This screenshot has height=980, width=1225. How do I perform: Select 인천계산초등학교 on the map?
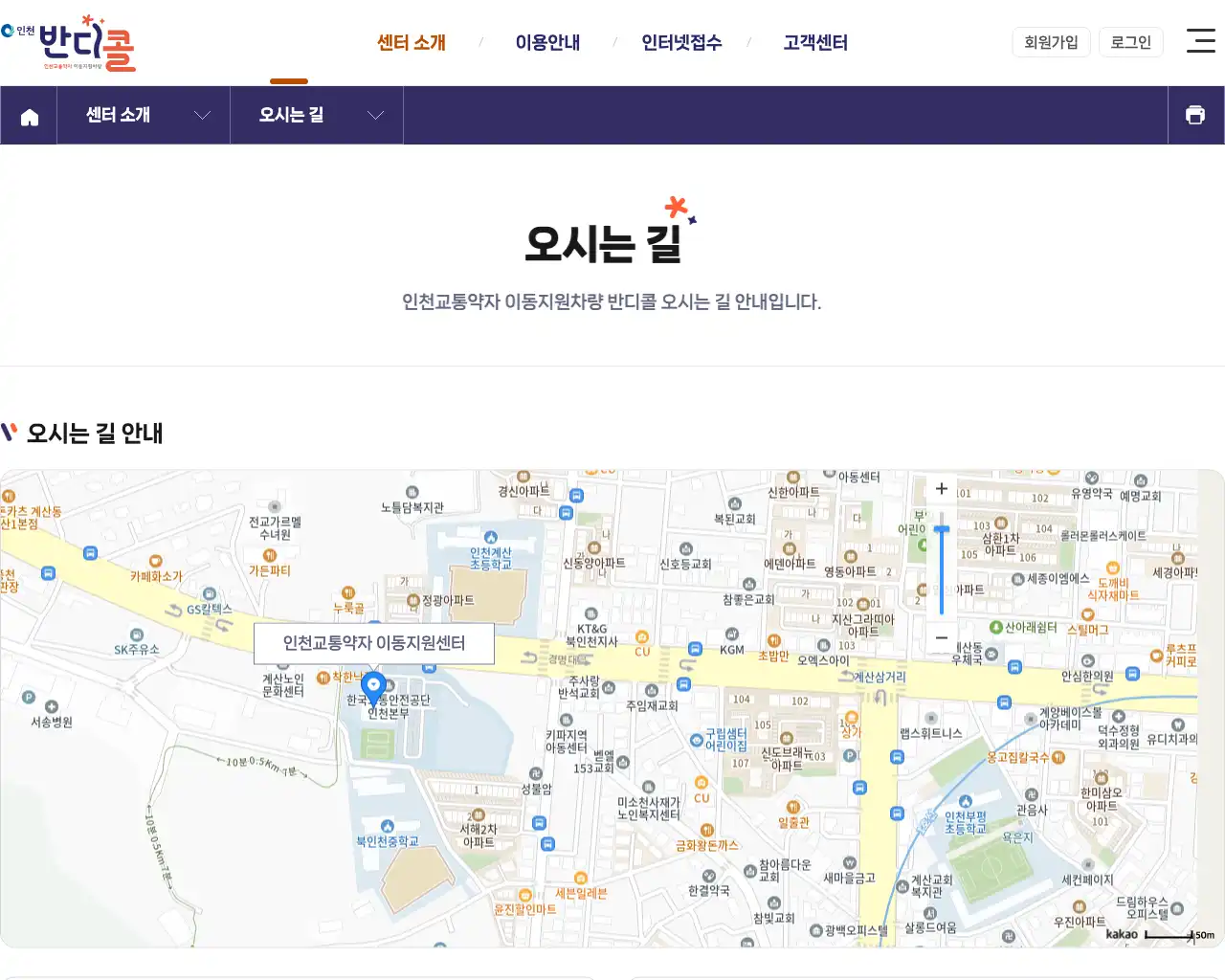pyautogui.click(x=491, y=558)
